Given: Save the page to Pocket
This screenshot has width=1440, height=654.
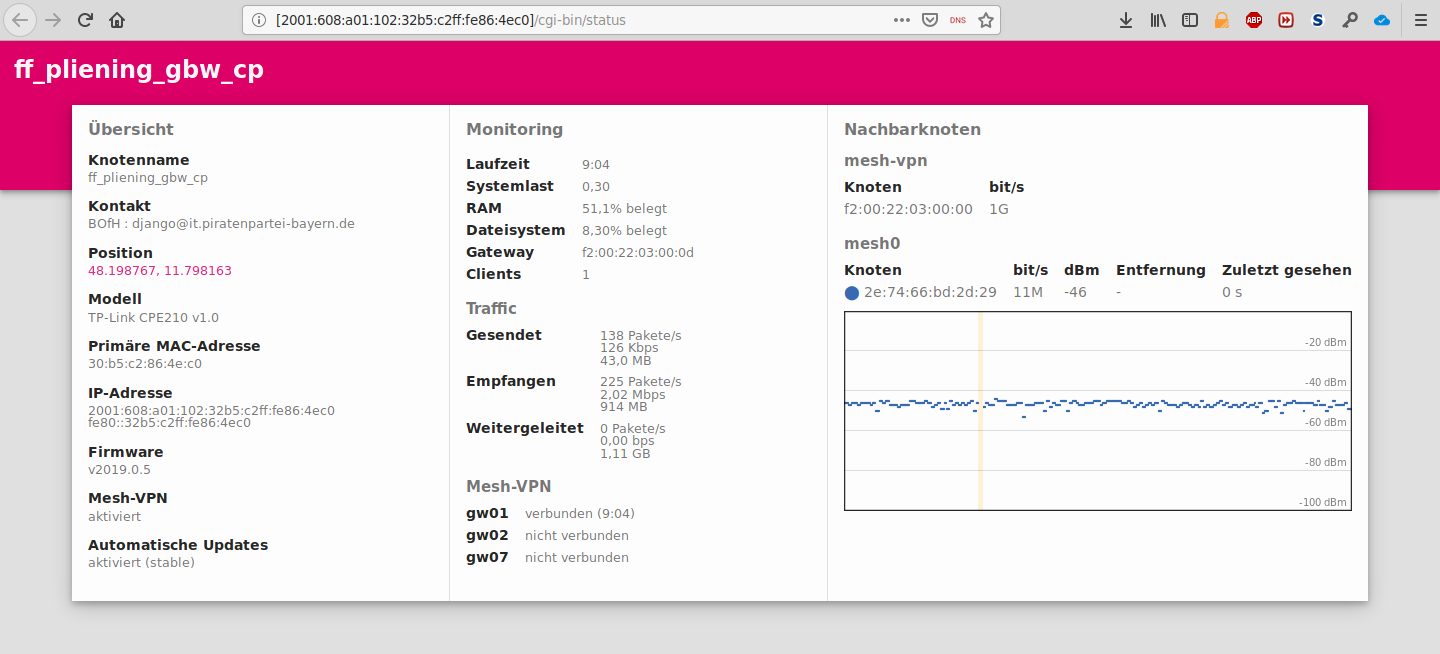Looking at the screenshot, I should tap(929, 20).
